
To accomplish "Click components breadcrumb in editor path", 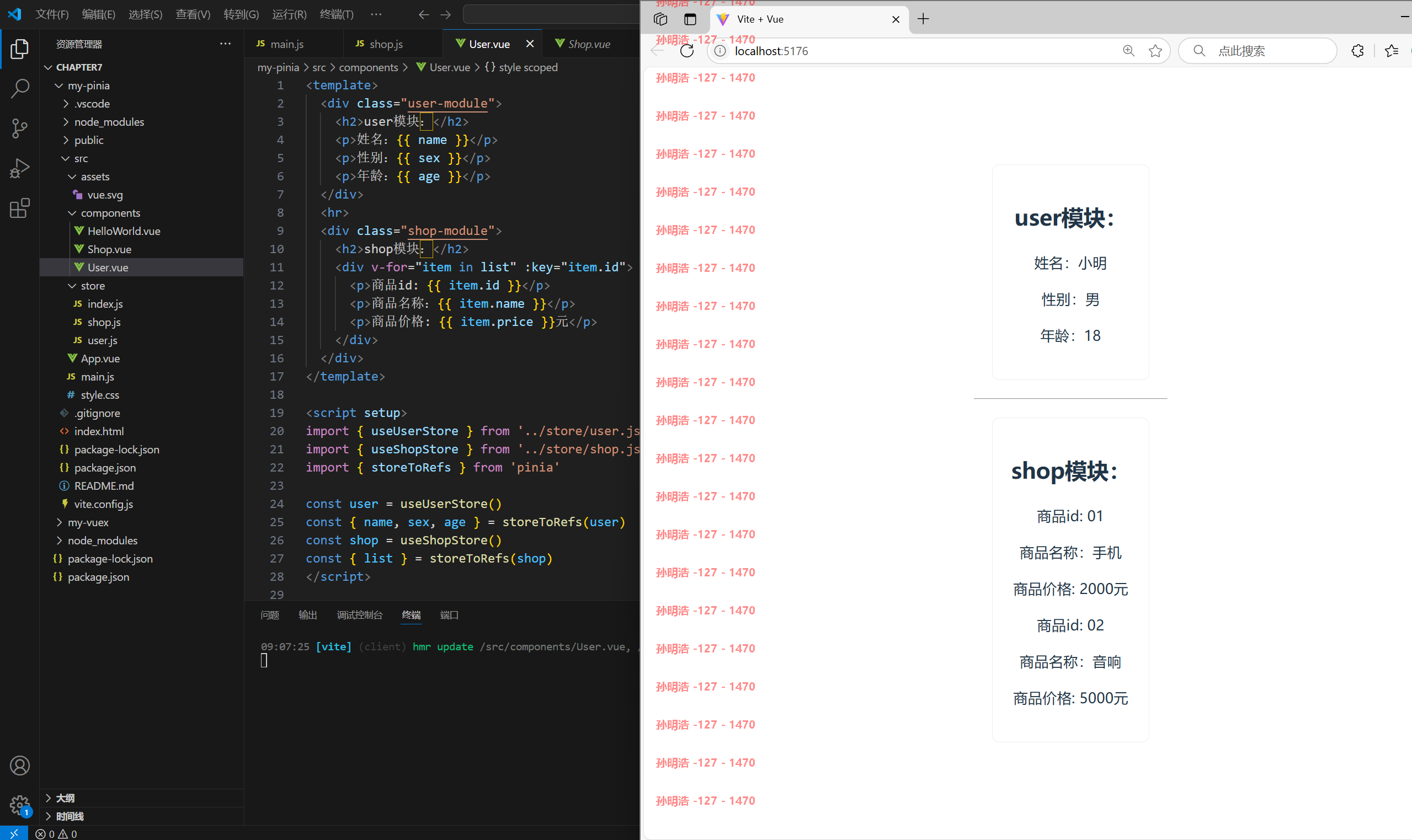I will (x=369, y=67).
